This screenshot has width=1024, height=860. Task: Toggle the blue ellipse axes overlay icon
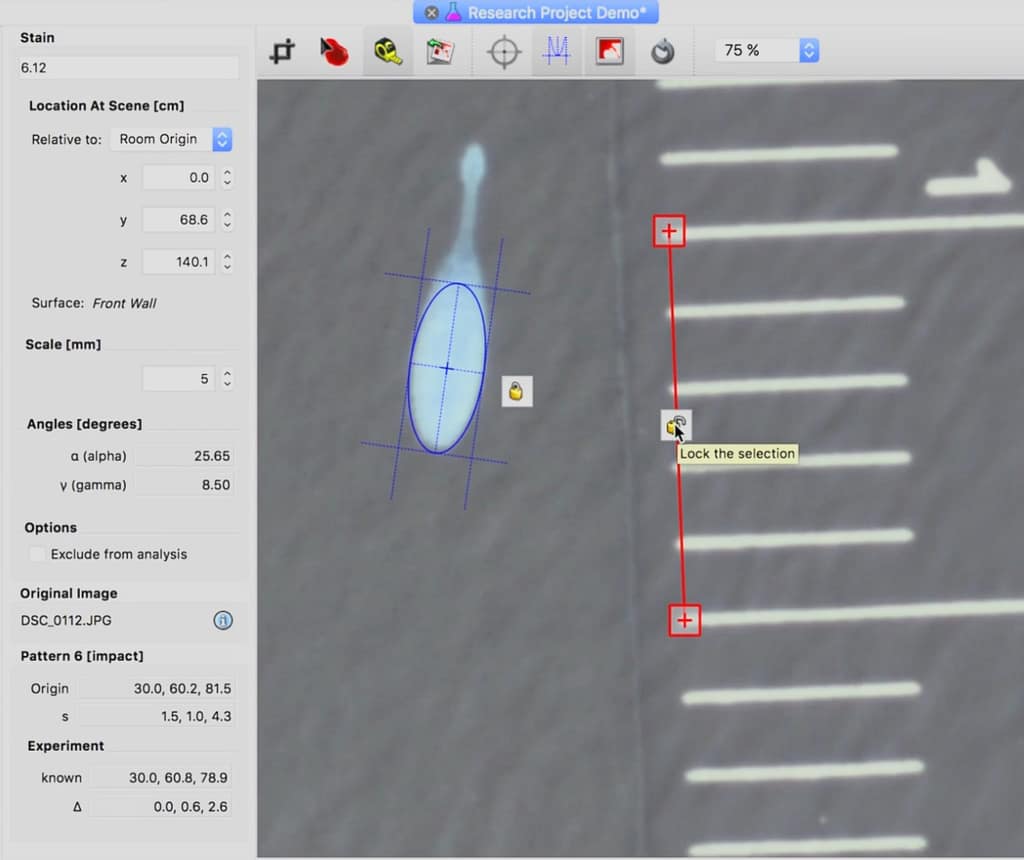click(556, 51)
